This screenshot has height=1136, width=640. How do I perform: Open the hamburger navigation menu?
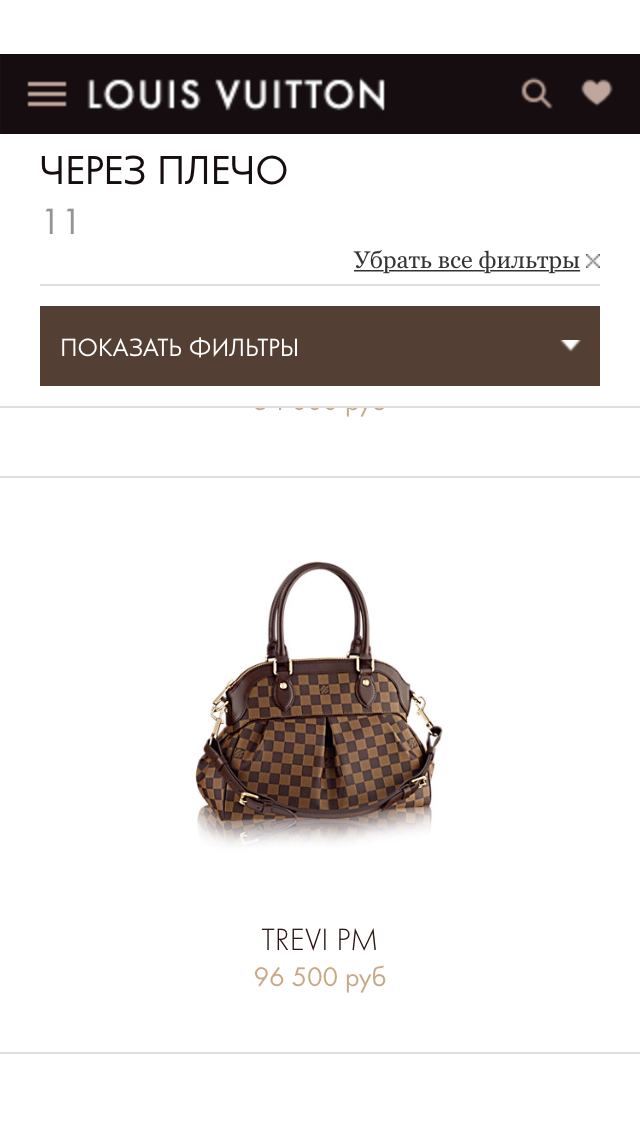coord(47,94)
